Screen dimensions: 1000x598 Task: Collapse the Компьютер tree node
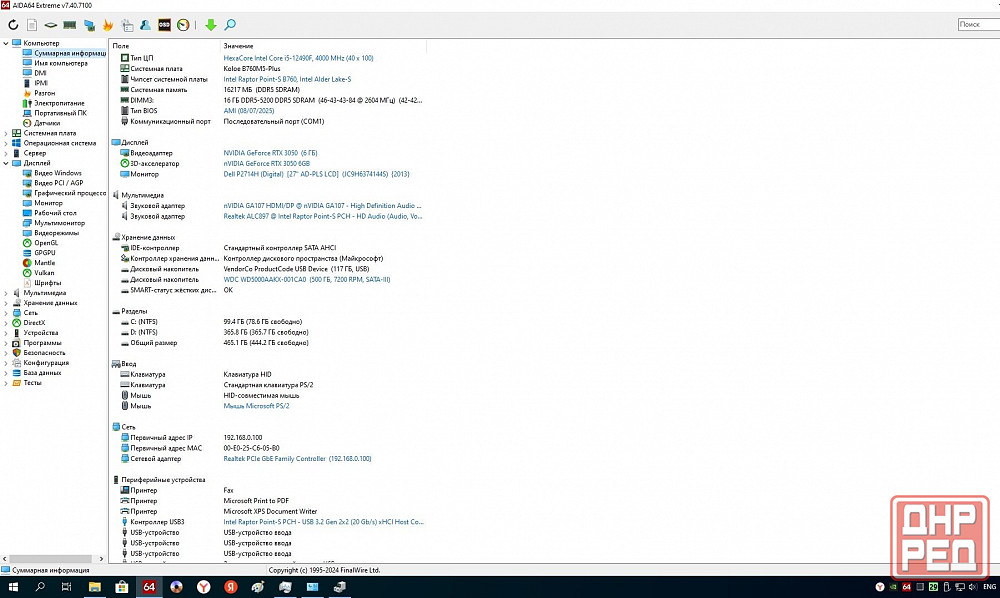[6, 43]
